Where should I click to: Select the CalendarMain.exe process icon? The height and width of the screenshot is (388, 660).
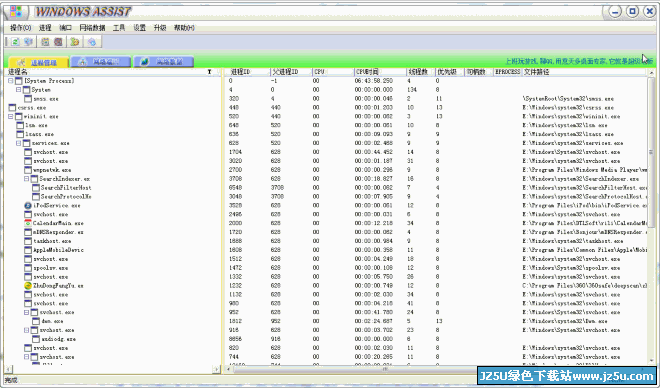[28, 223]
